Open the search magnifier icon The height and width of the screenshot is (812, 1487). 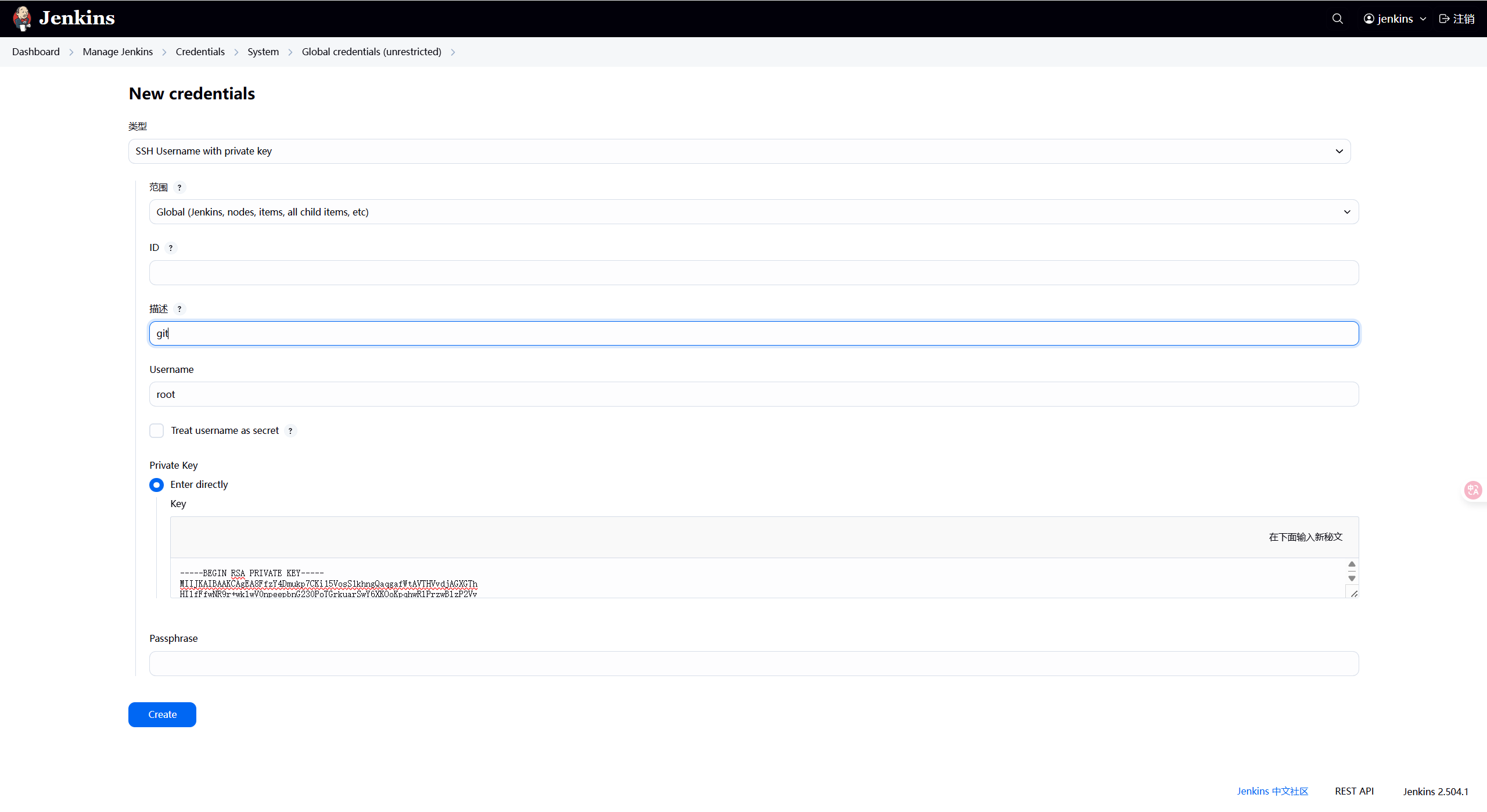(1337, 19)
